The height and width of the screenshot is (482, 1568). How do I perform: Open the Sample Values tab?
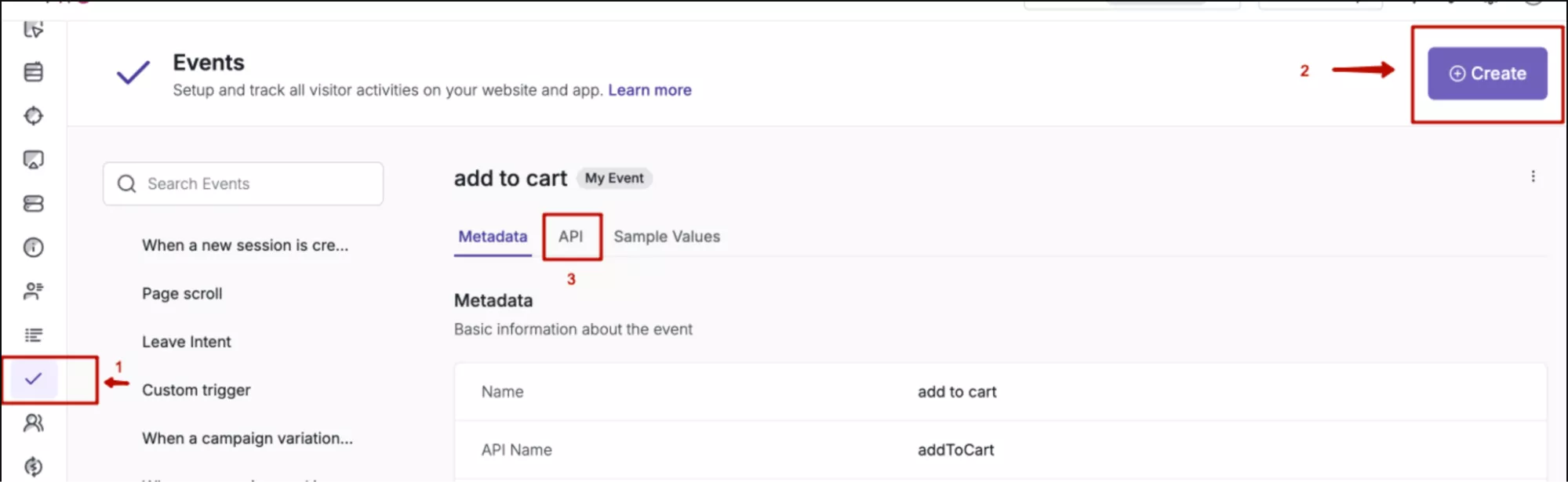[667, 236]
